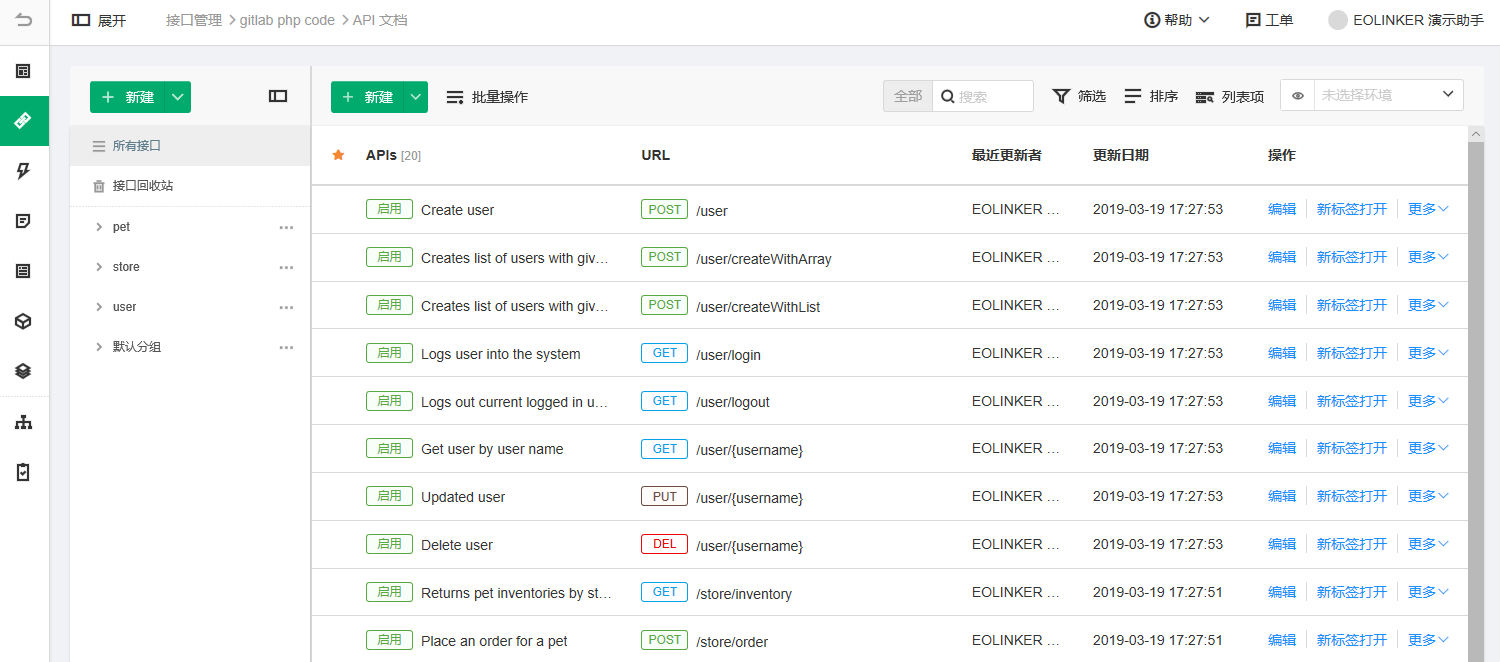Screen dimensions: 1500x662
Task: Click the PUT method tag for /user/{username}
Action: click(665, 497)
